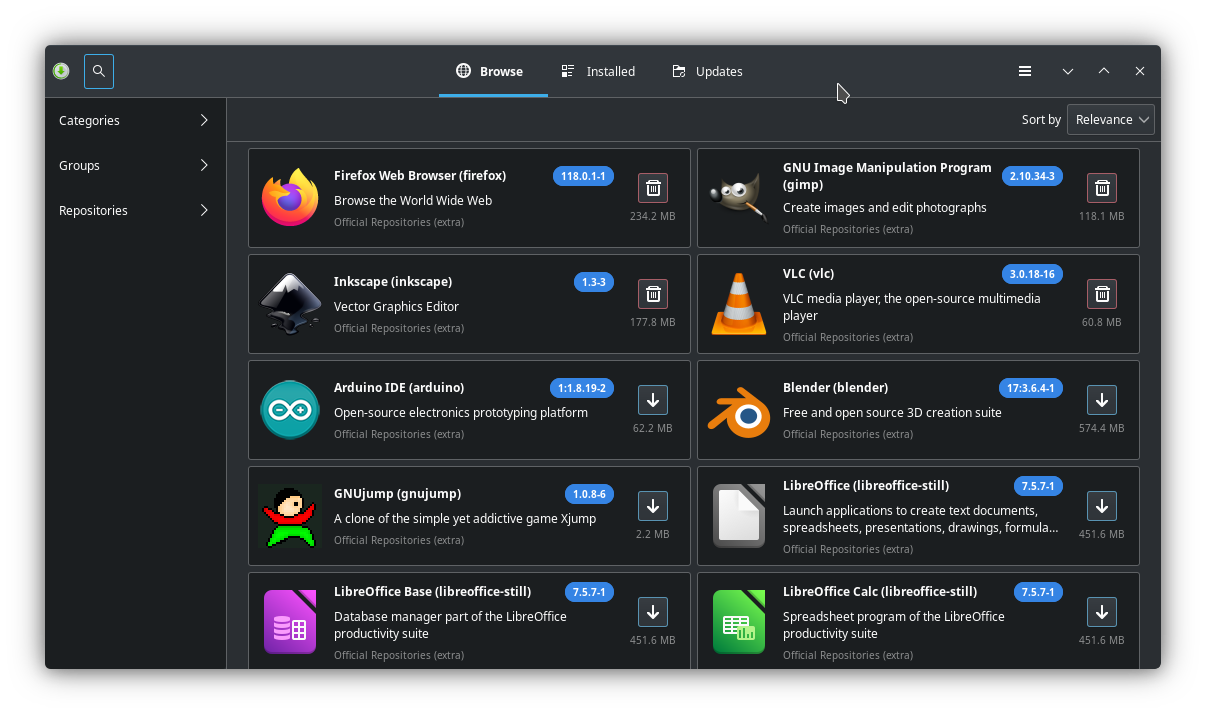Screen dimensions: 1206x714
Task: Click Inkscape version badge 1.3-3
Action: point(594,282)
